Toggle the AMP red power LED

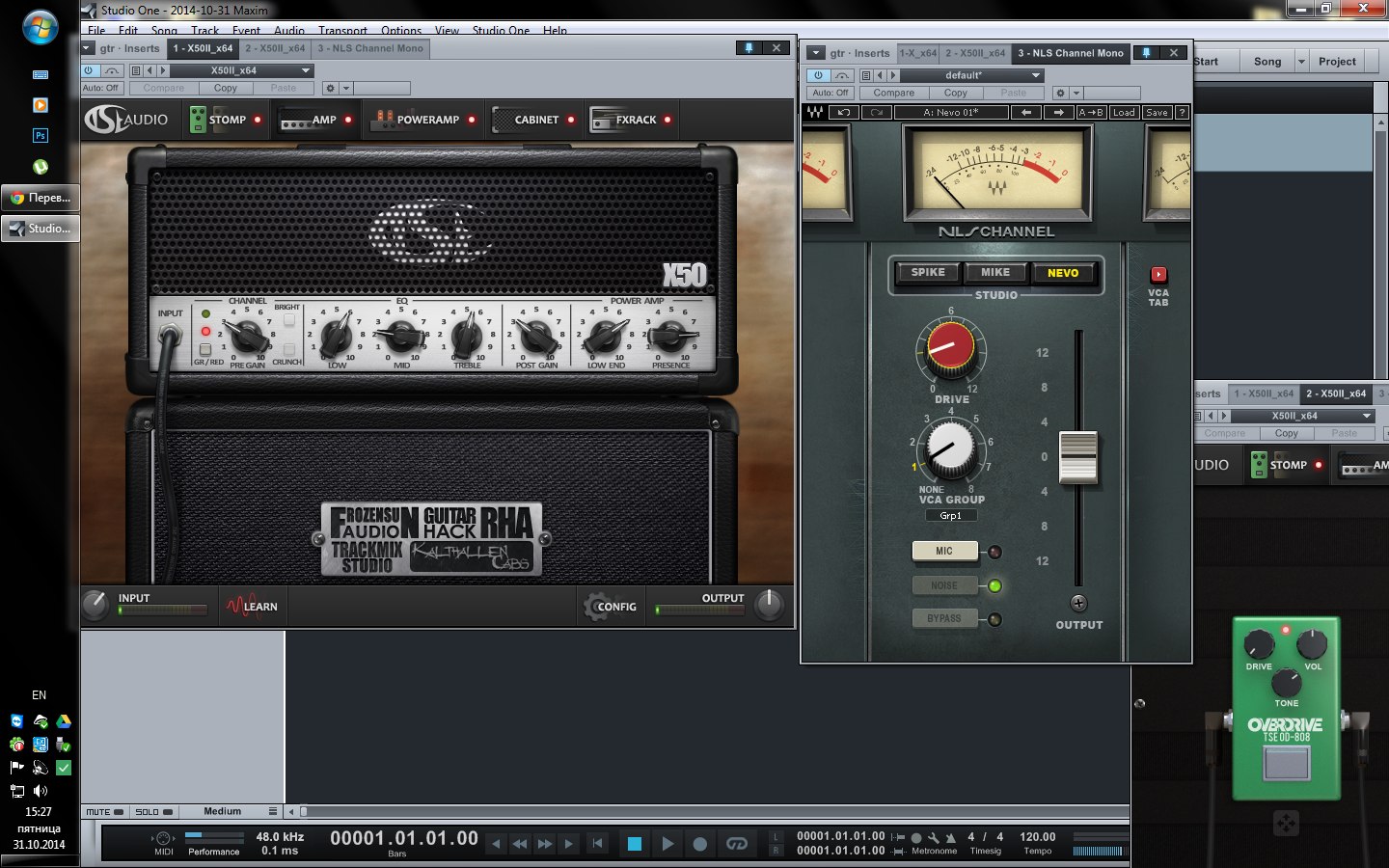pos(348,120)
